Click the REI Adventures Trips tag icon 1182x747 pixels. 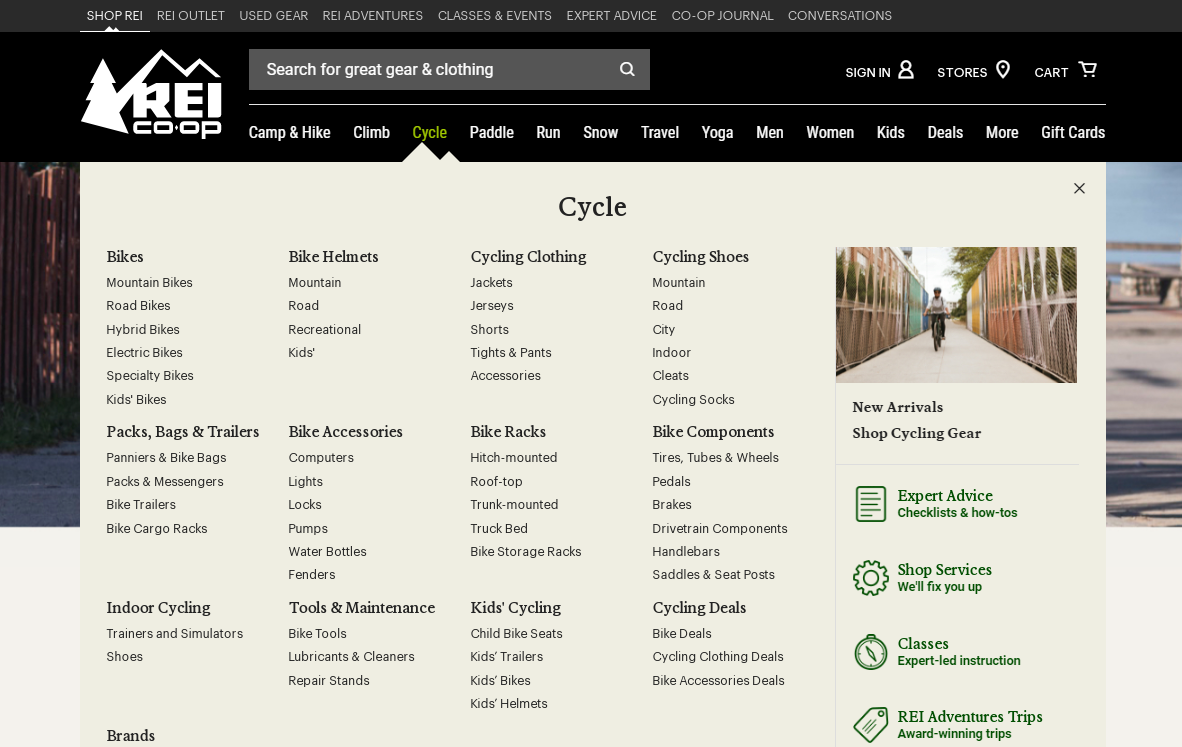click(x=870, y=725)
